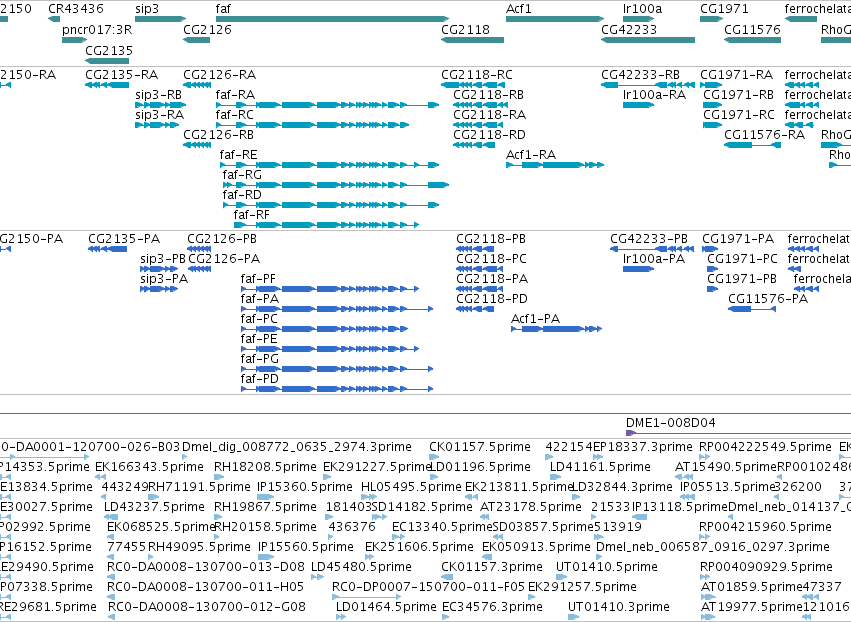
Task: Open EST RC0-DA0008-130700-013-D08
Action: pyautogui.click(x=206, y=567)
